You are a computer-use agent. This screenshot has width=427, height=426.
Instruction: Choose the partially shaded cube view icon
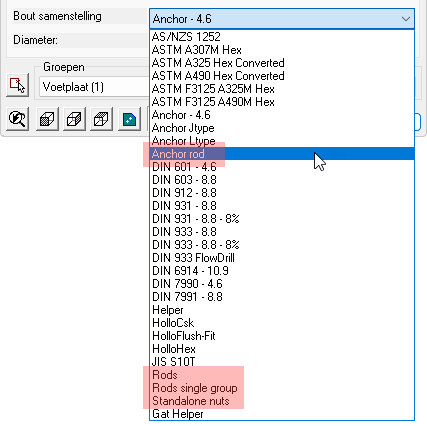(x=74, y=119)
